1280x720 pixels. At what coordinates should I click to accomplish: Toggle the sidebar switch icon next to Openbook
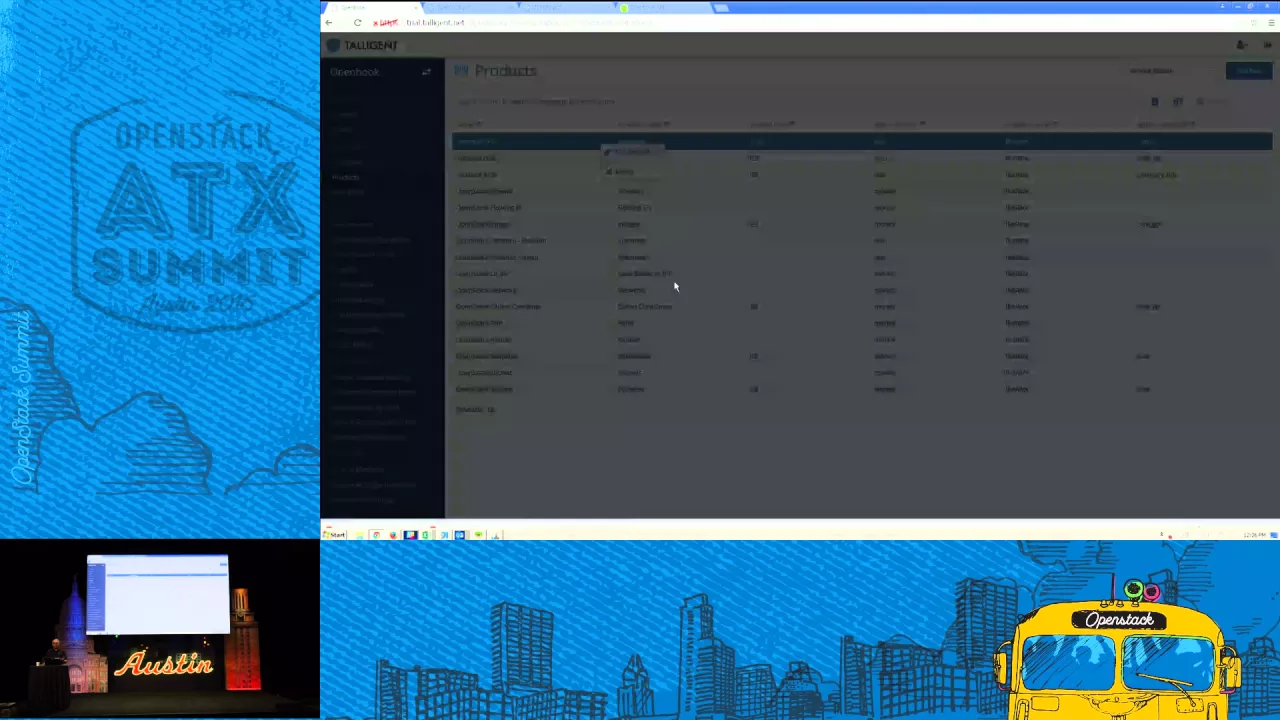pyautogui.click(x=426, y=72)
